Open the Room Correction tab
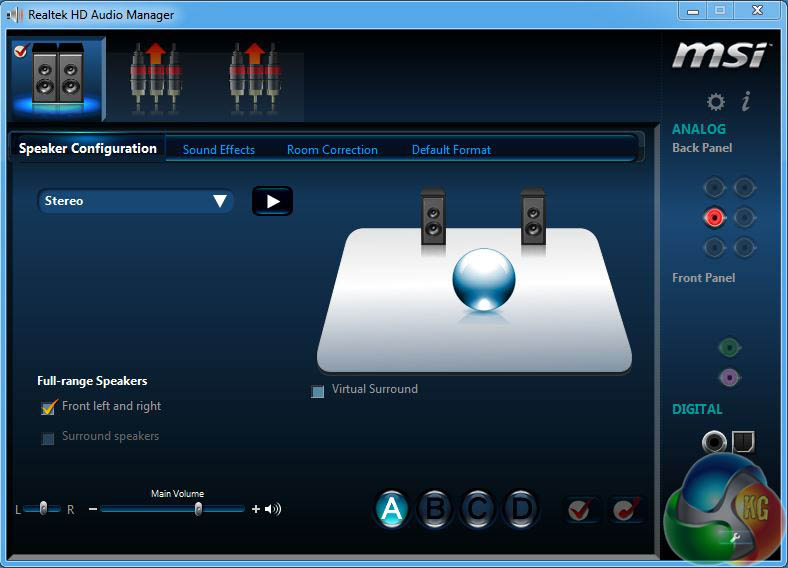This screenshot has height=568, width=788. 332,150
